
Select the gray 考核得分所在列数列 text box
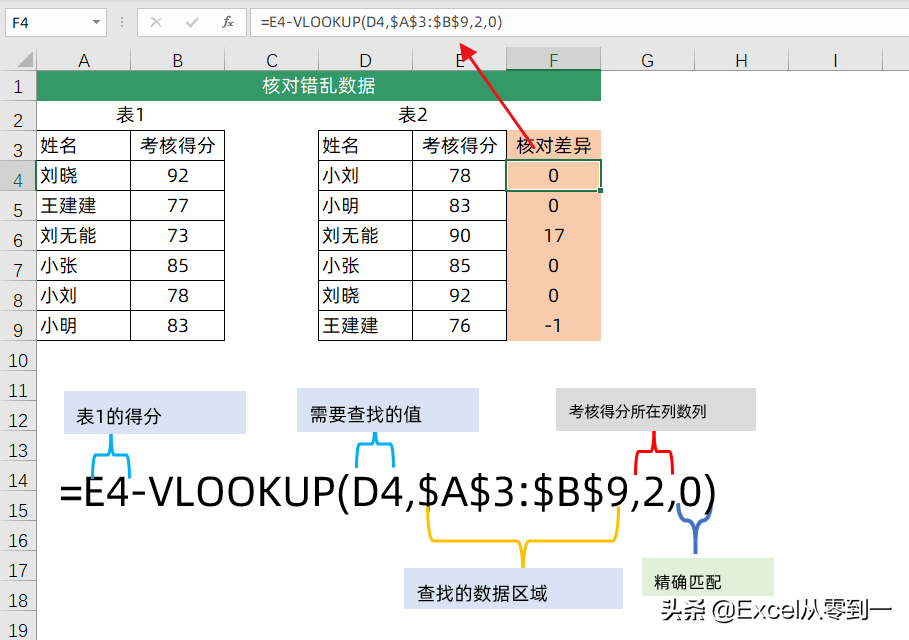coord(655,410)
